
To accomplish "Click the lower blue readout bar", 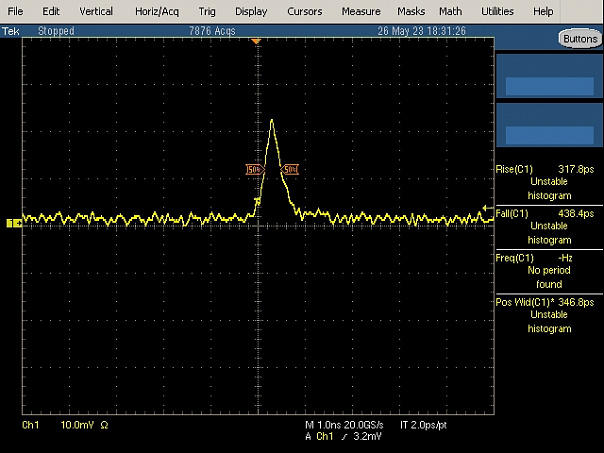I will (x=549, y=135).
